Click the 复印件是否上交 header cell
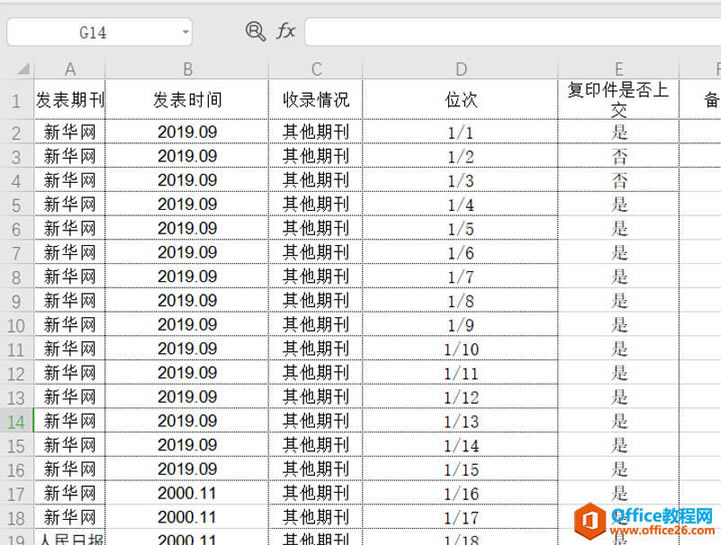Image resolution: width=721 pixels, height=545 pixels. (x=618, y=100)
